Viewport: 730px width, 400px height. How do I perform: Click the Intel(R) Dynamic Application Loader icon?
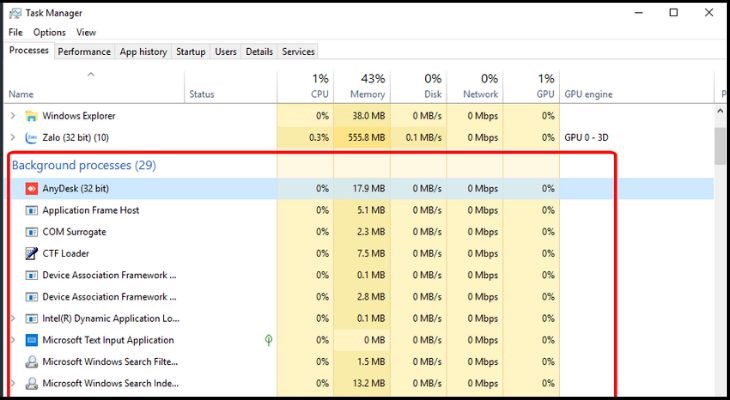pos(31,319)
